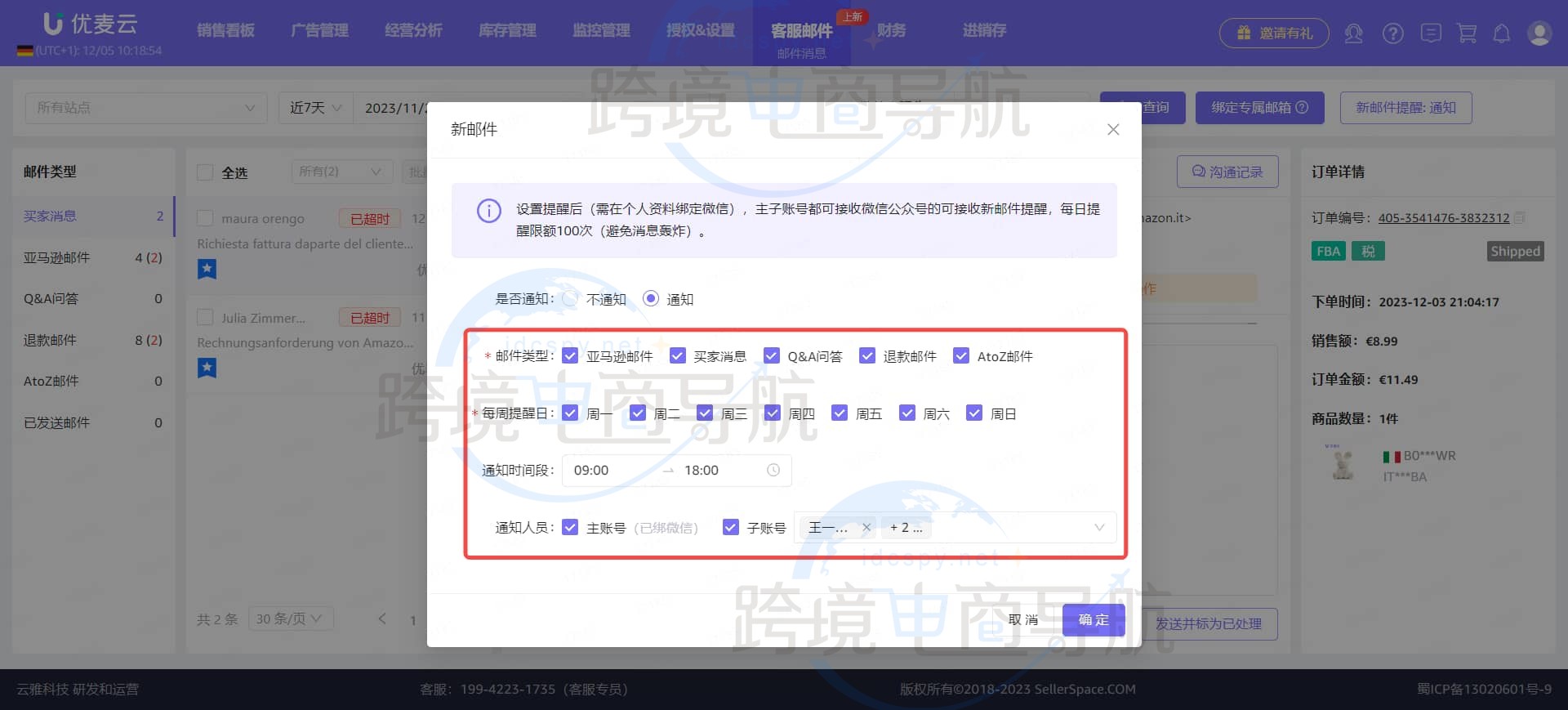Image resolution: width=1568 pixels, height=710 pixels.
Task: Toggle 周一 reminder day
Action: pyautogui.click(x=570, y=413)
